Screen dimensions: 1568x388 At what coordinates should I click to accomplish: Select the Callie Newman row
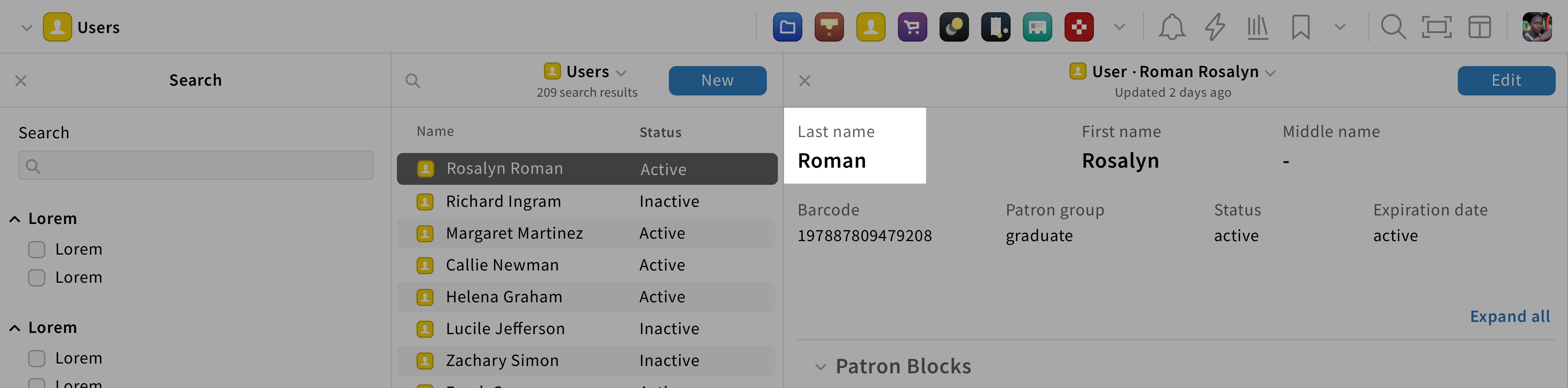click(587, 265)
